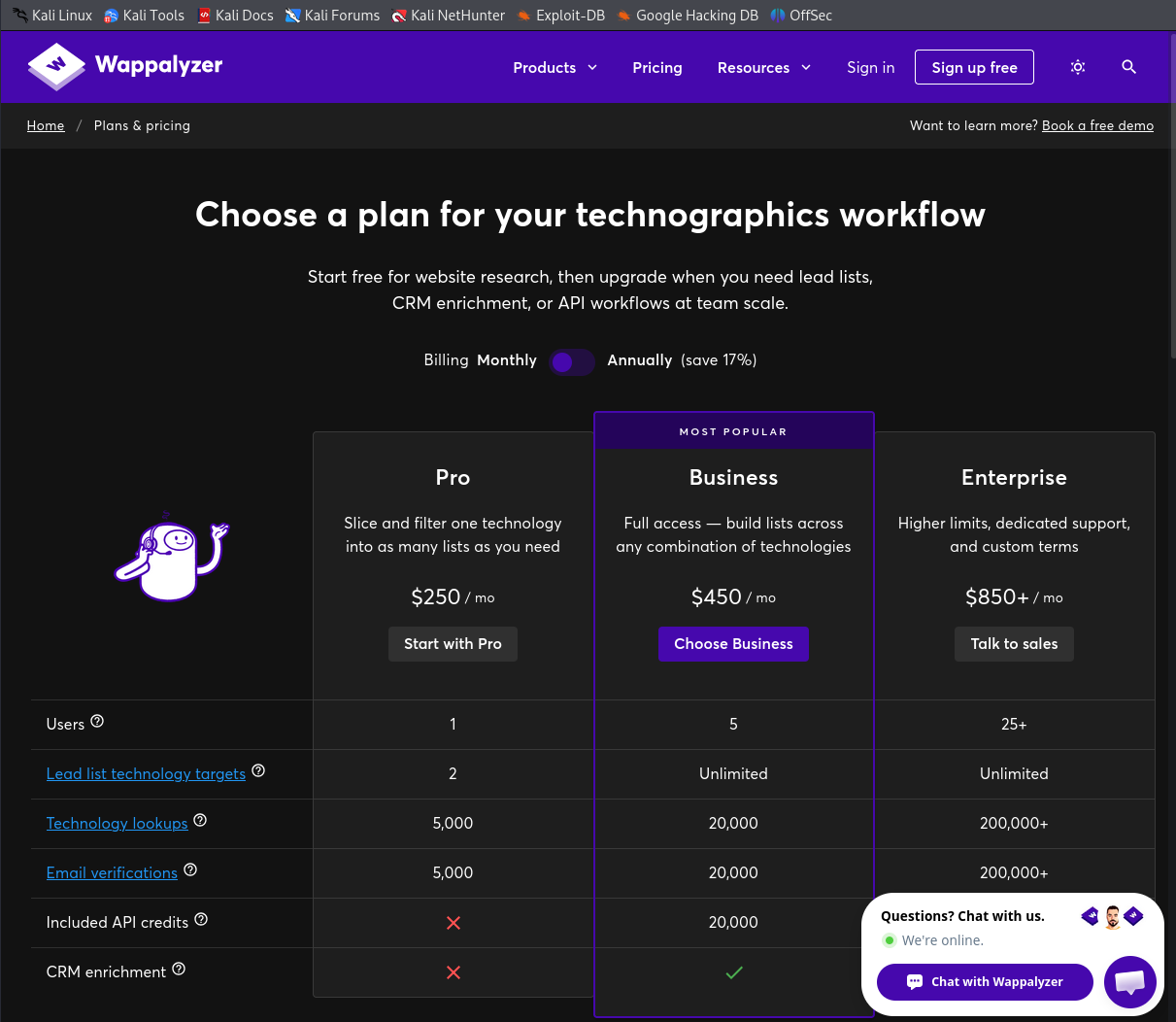Click the Enterprise plan heading
The image size is (1176, 1022).
(1014, 477)
